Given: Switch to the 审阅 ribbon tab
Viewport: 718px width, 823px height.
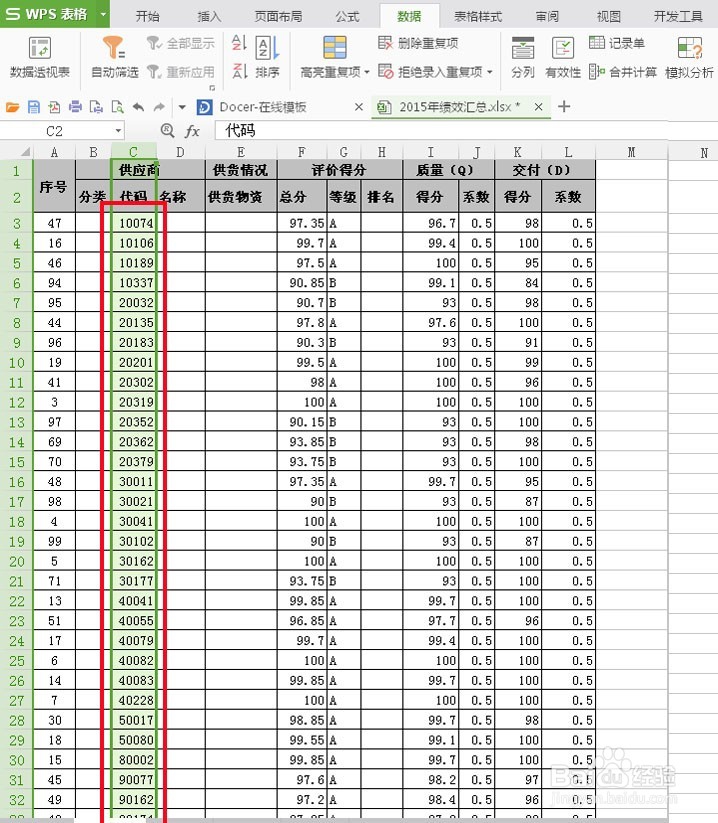Looking at the screenshot, I should pyautogui.click(x=547, y=17).
